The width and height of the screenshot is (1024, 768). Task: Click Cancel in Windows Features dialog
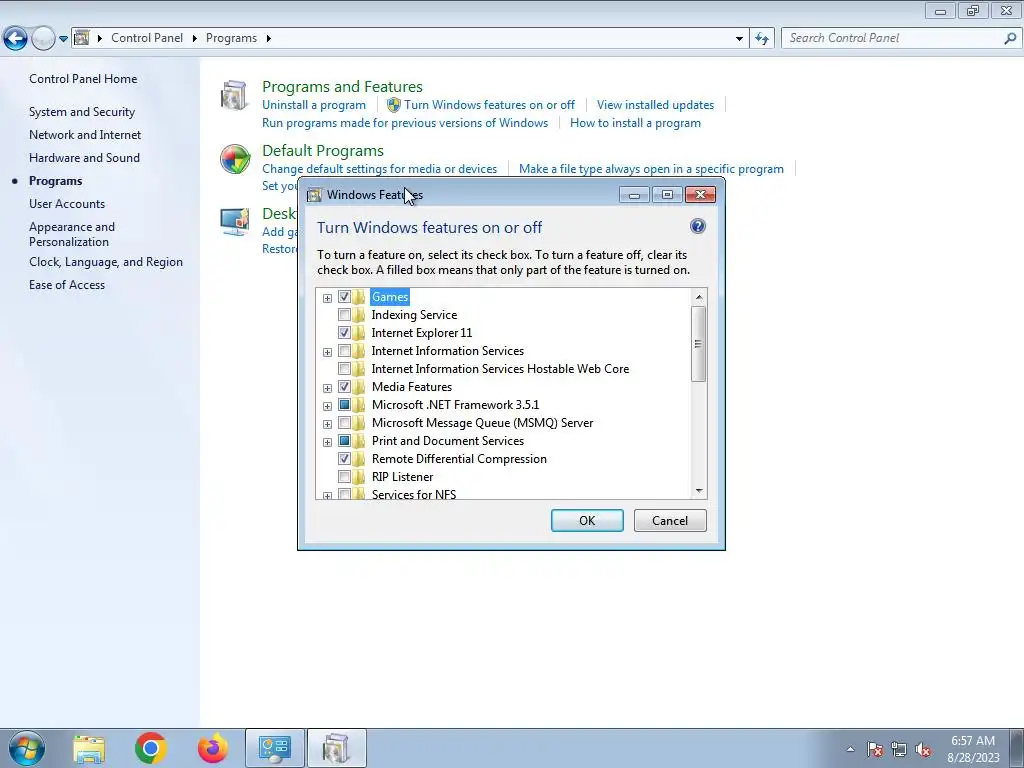tap(670, 520)
